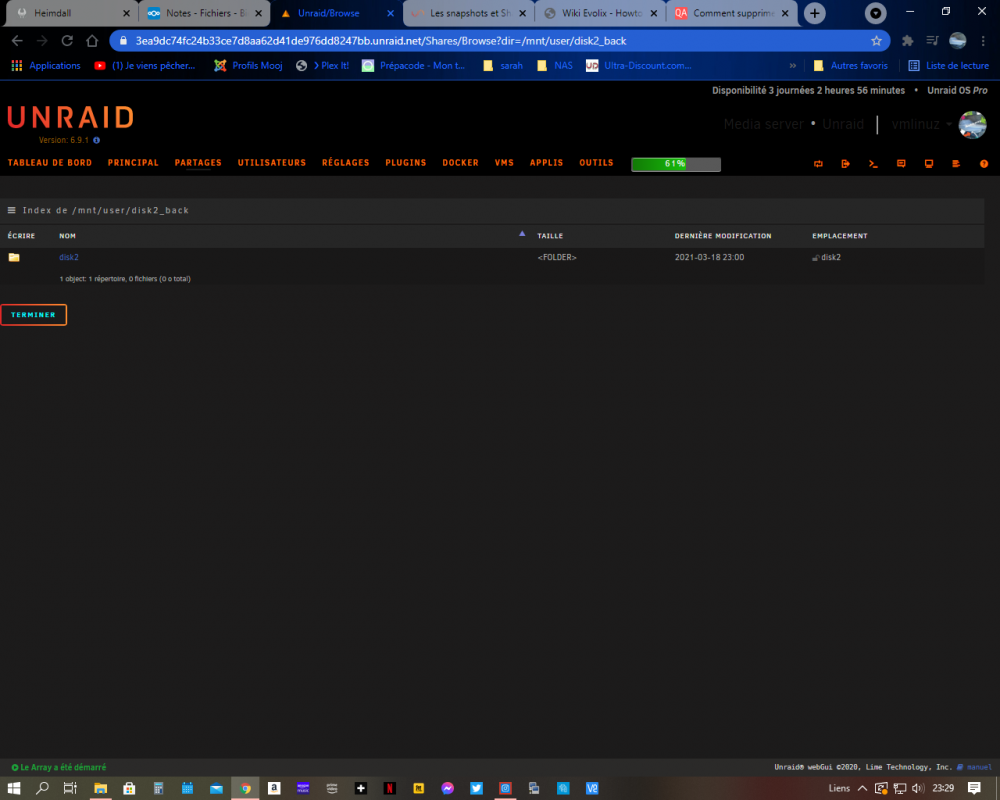The width and height of the screenshot is (1000, 800).
Task: Click the browser home icon
Action: [92, 41]
